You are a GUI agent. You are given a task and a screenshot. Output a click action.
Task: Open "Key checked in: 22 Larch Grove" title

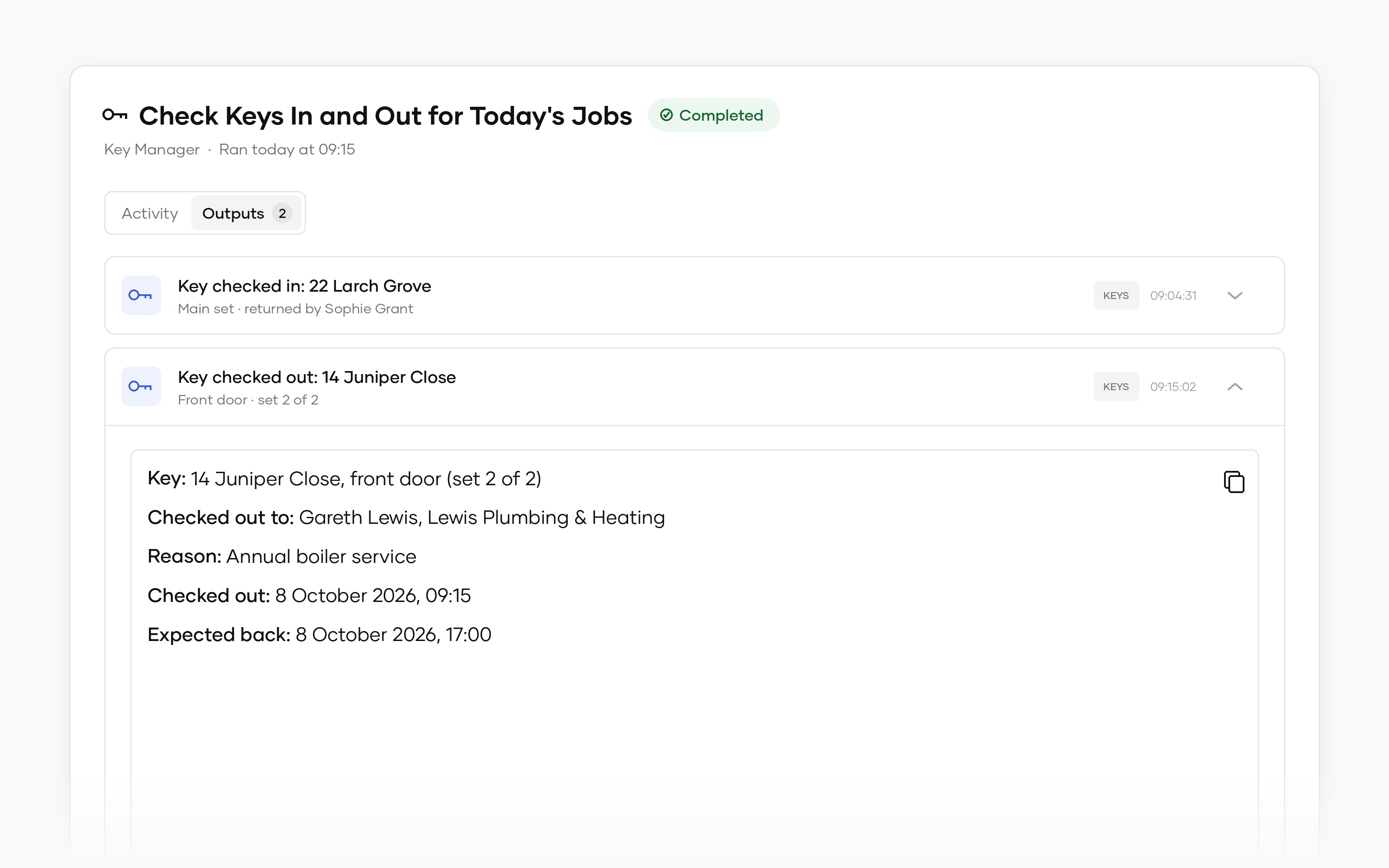pos(304,286)
